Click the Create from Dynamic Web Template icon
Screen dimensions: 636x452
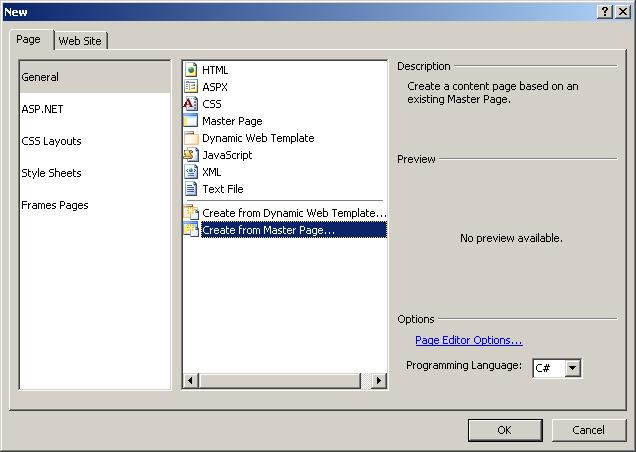191,213
